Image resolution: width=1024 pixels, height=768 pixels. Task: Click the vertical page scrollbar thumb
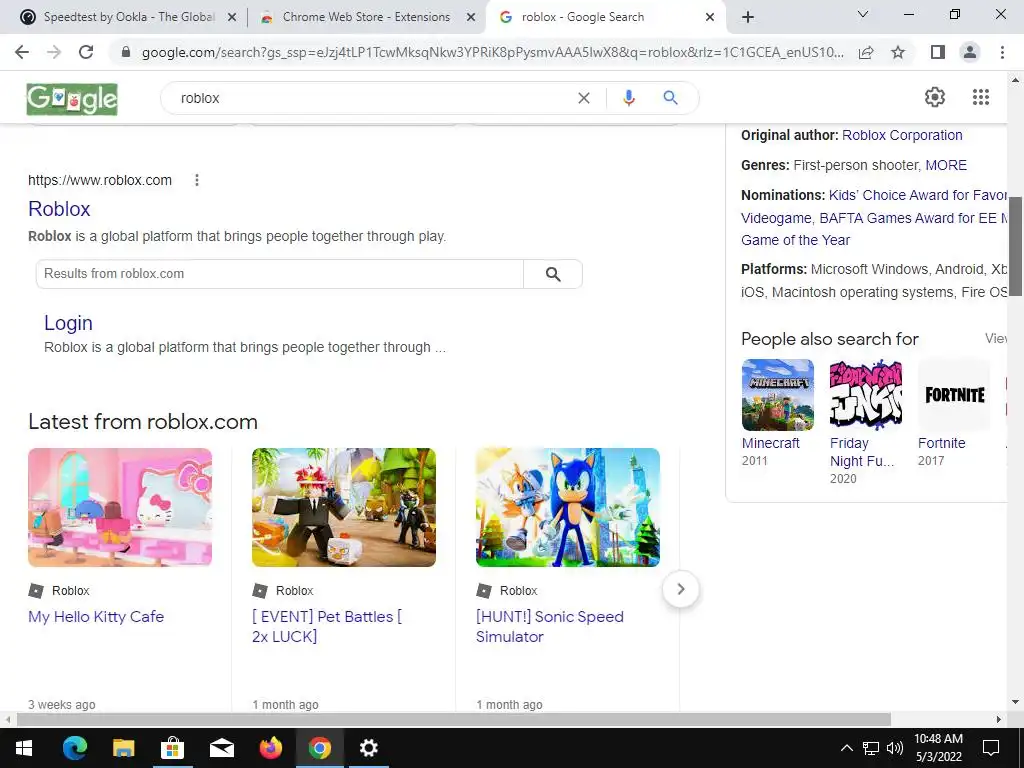pos(1016,246)
